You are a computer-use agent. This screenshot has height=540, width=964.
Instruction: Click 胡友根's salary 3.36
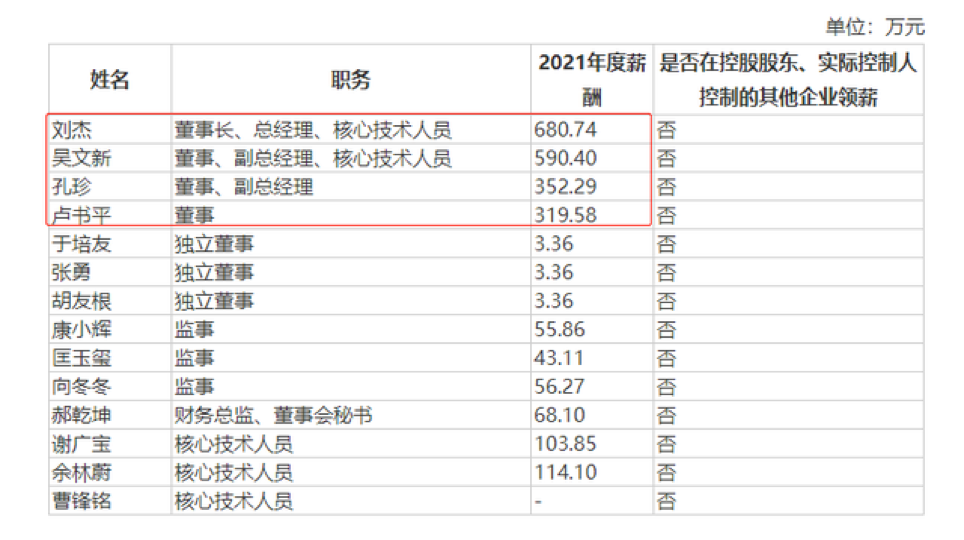point(554,301)
